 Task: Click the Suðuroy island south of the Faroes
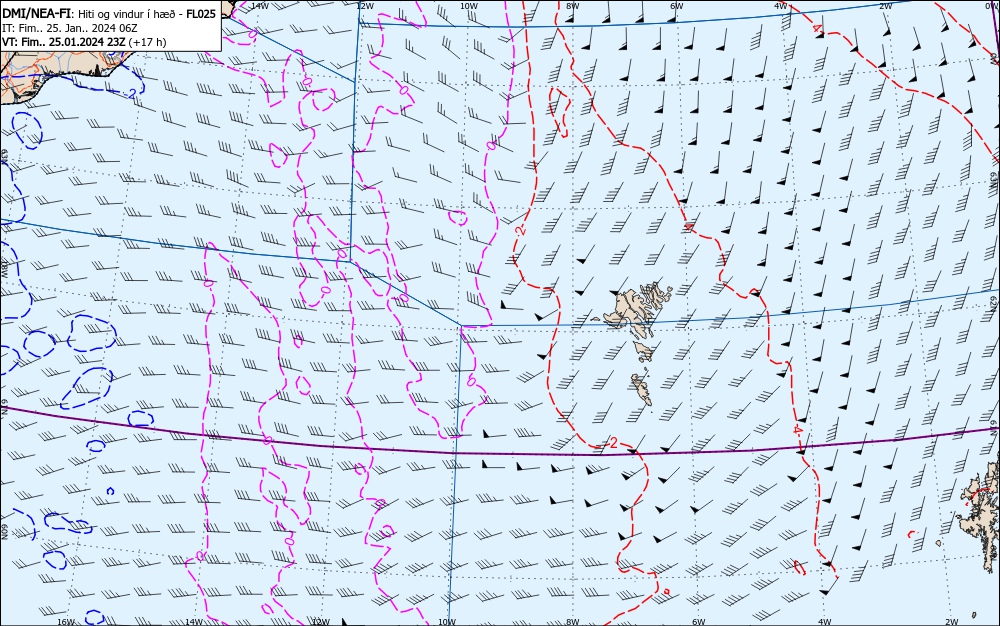click(642, 389)
